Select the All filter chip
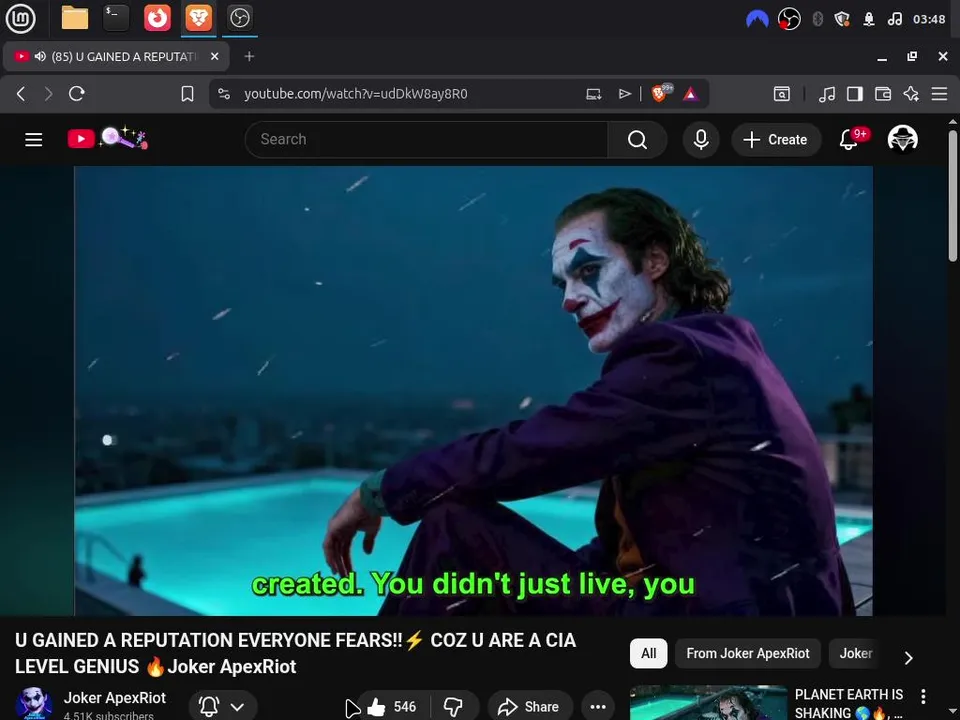 648,653
